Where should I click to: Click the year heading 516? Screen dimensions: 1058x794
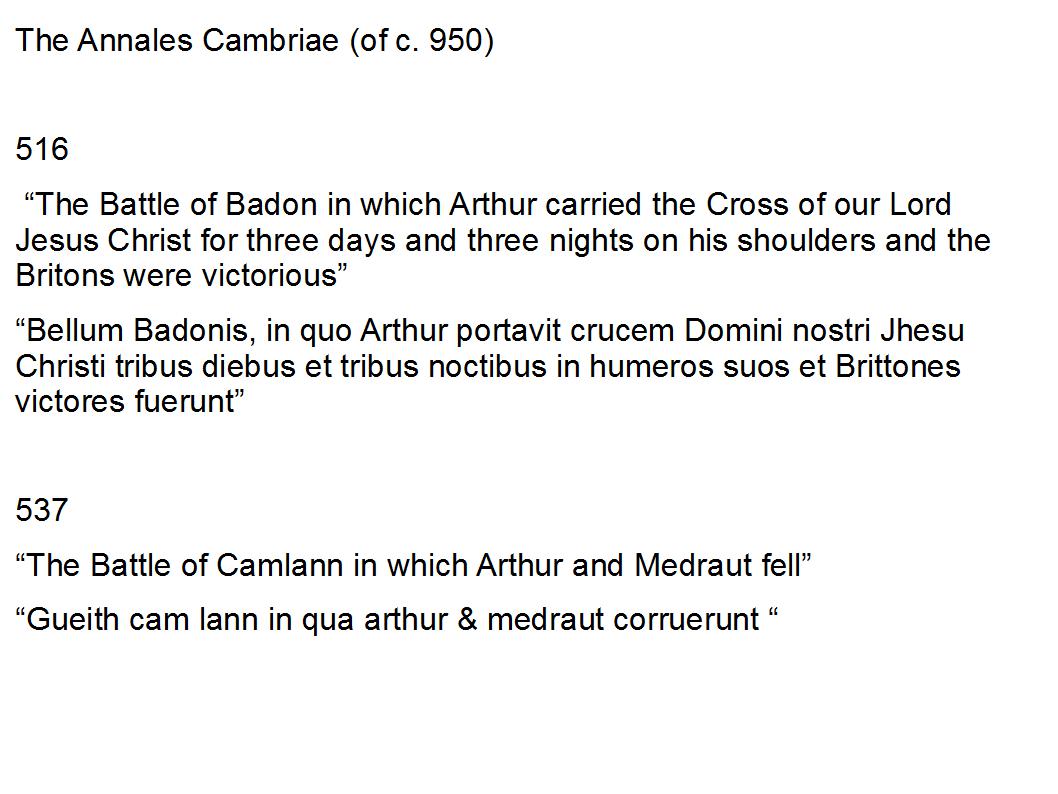42,148
